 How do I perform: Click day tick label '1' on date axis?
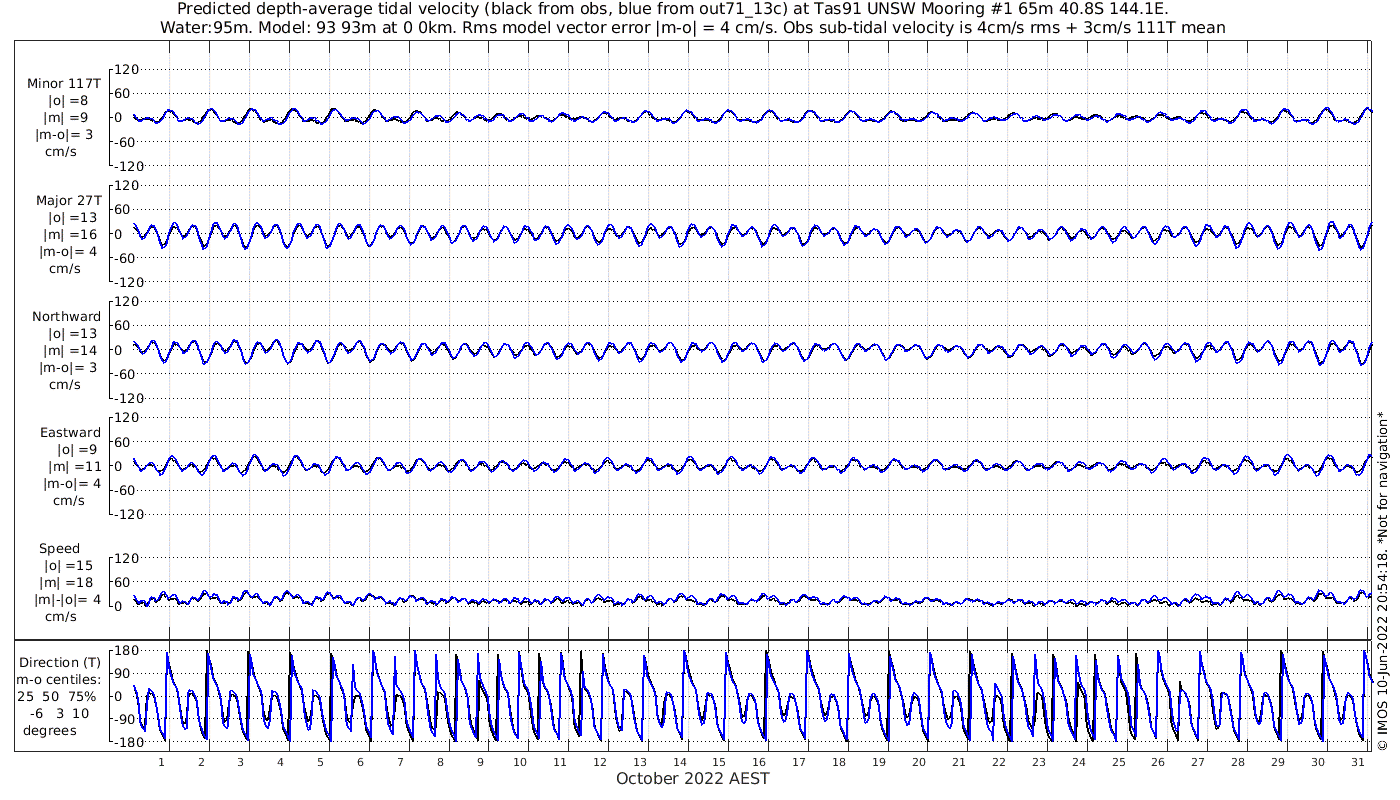click(161, 762)
